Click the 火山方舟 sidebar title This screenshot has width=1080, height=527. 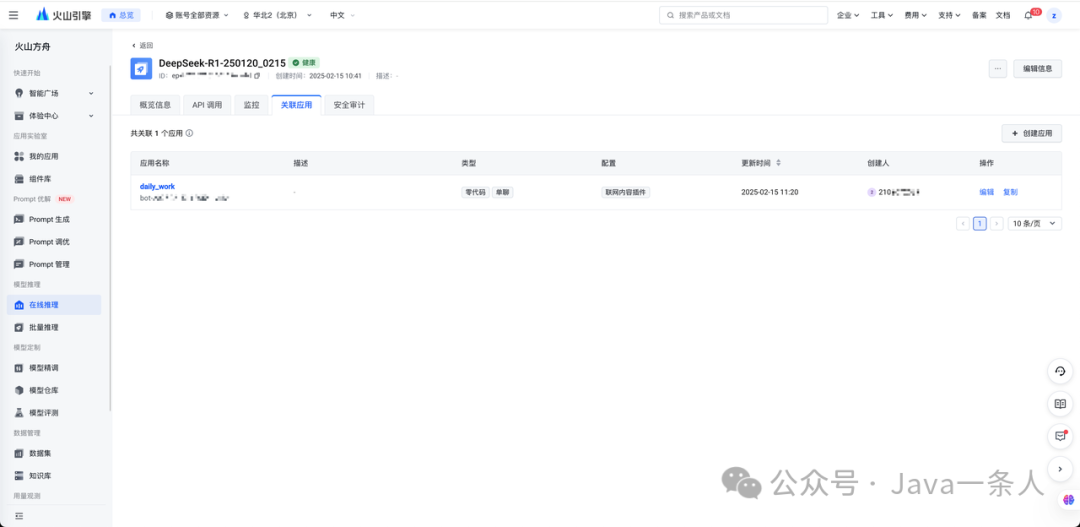coord(33,47)
